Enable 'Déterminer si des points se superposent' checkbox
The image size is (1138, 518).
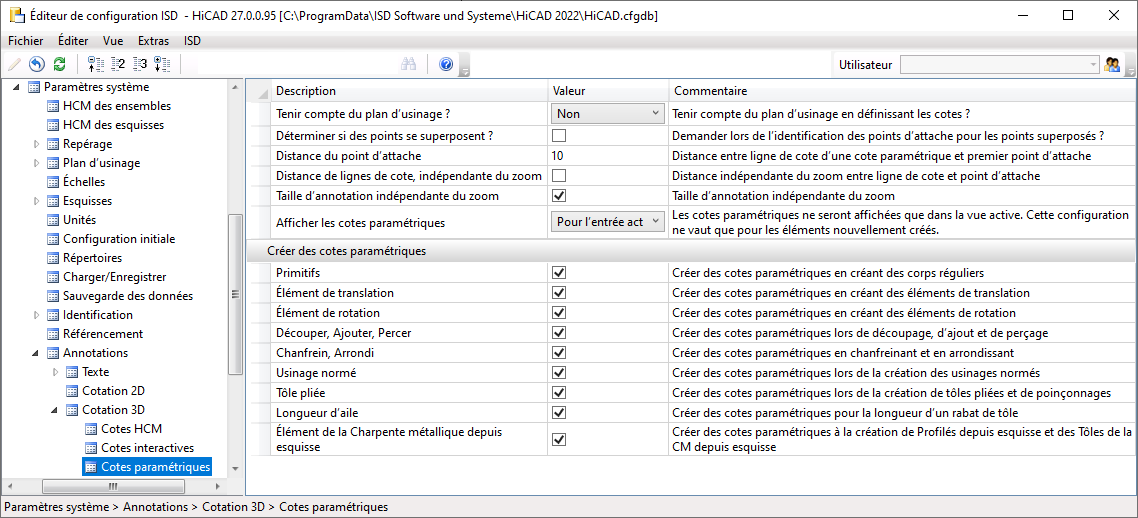click(559, 135)
